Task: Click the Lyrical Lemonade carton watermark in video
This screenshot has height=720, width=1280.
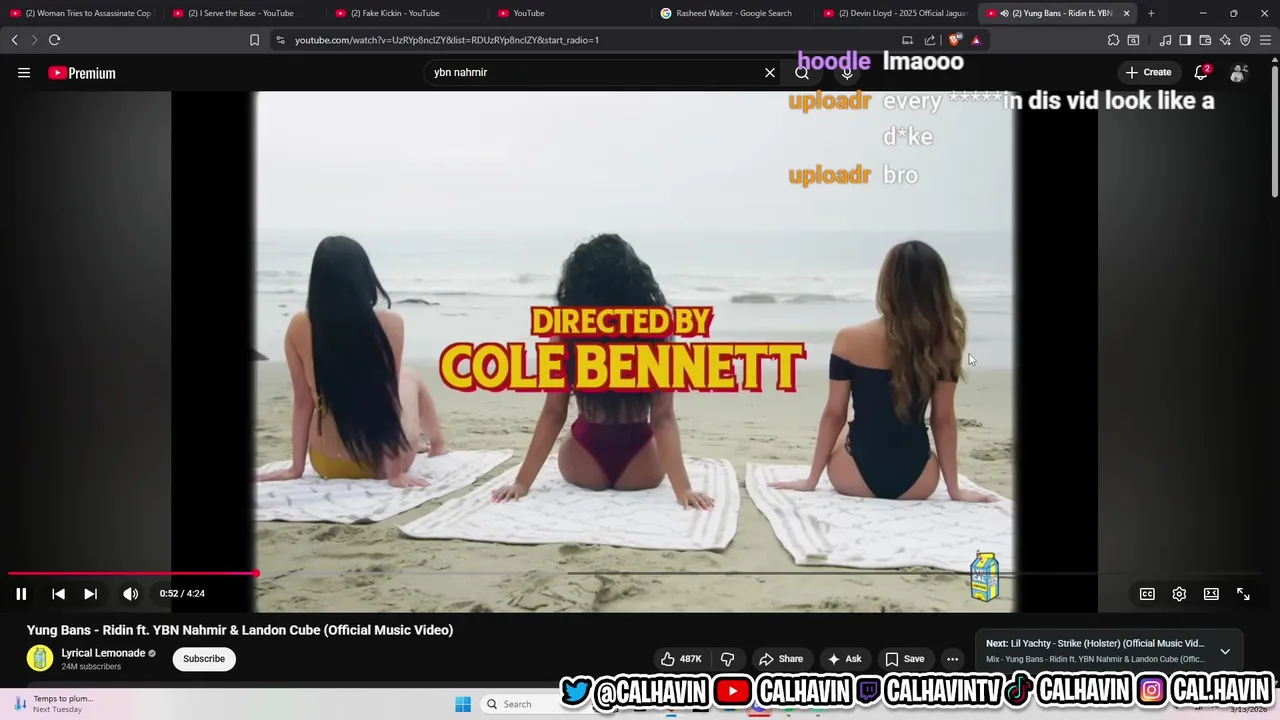Action: (984, 577)
